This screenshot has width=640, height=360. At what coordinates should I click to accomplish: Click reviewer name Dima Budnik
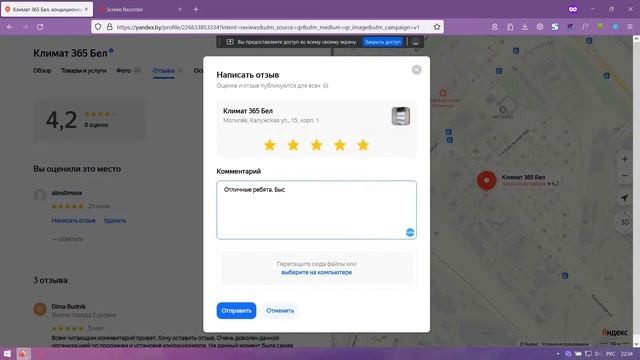coord(69,307)
